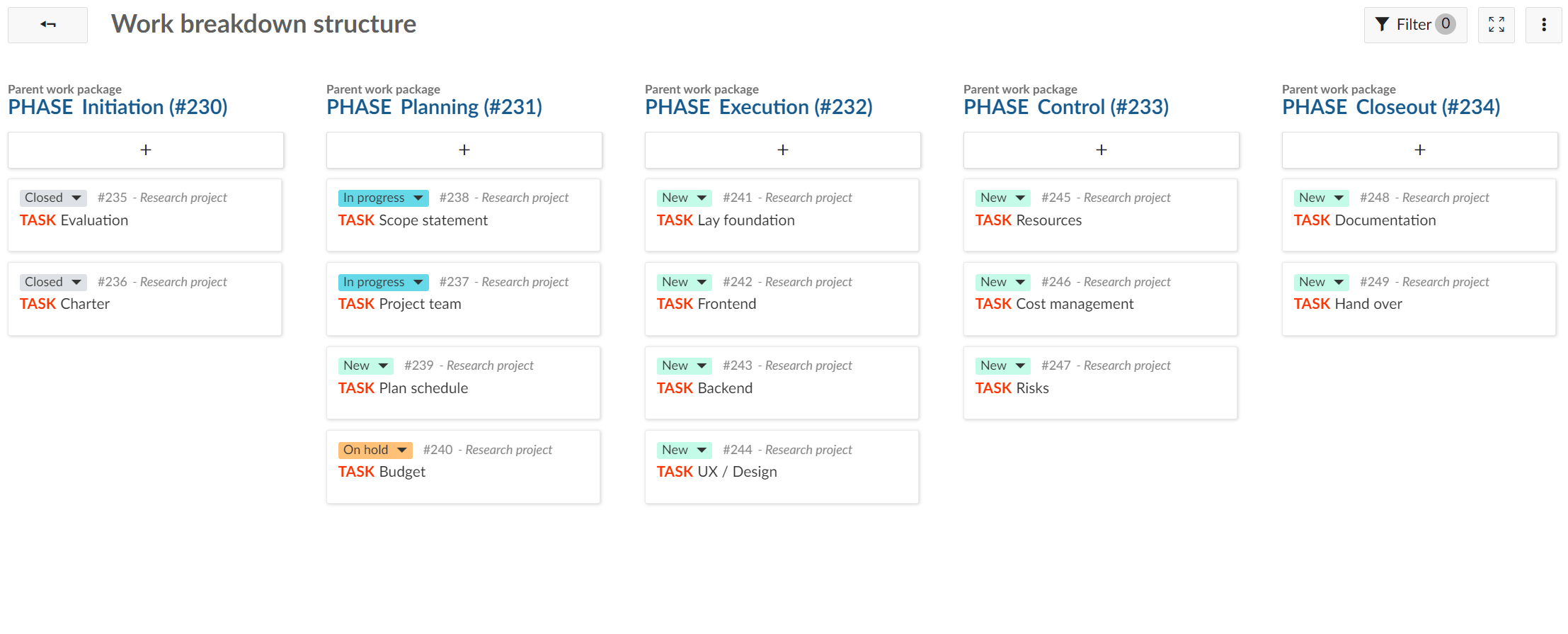Viewport: 1568px width, 634px height.
Task: Click the add card icon under PHASE Closeout
Action: 1419,149
